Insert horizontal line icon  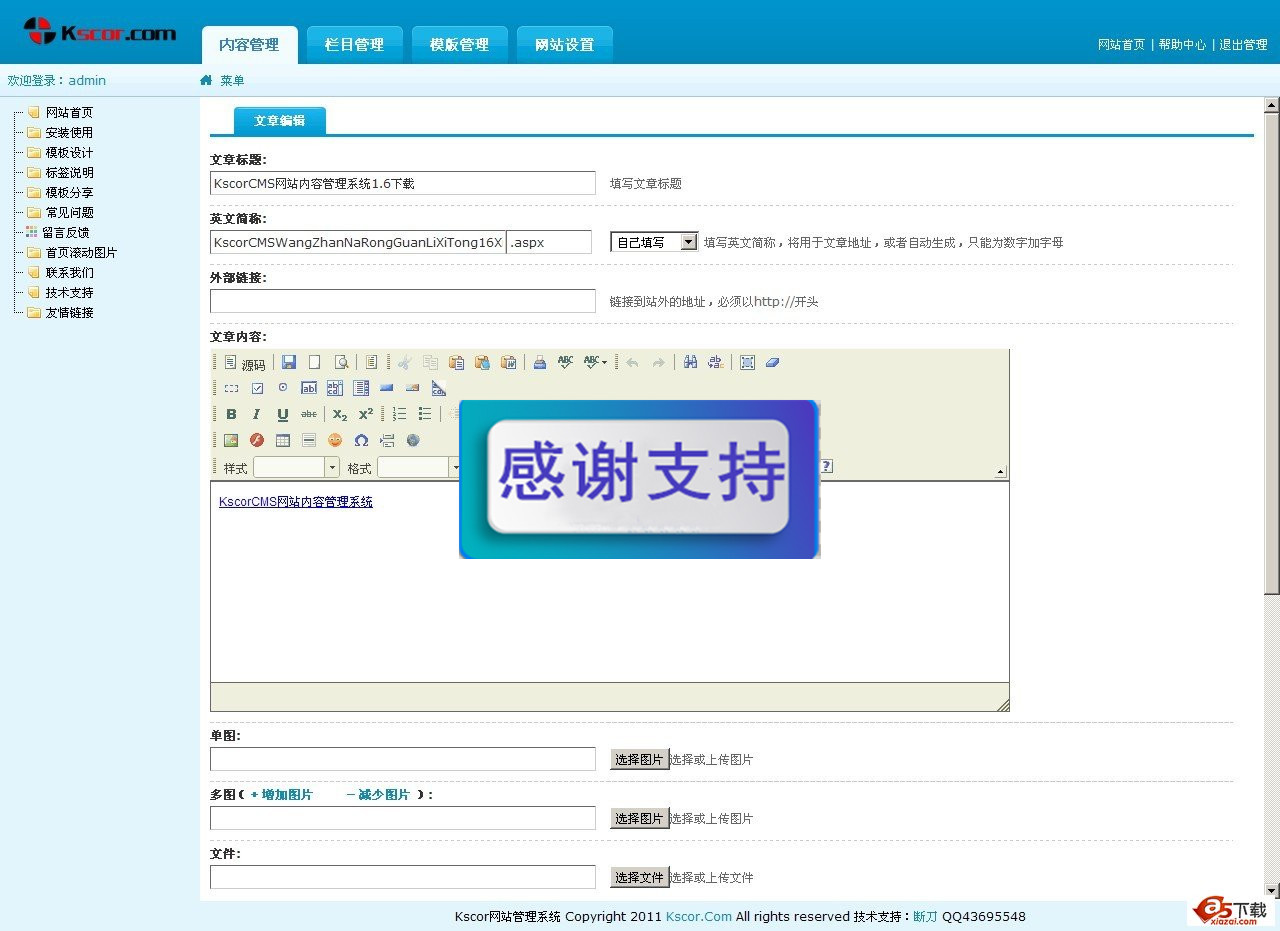(309, 440)
